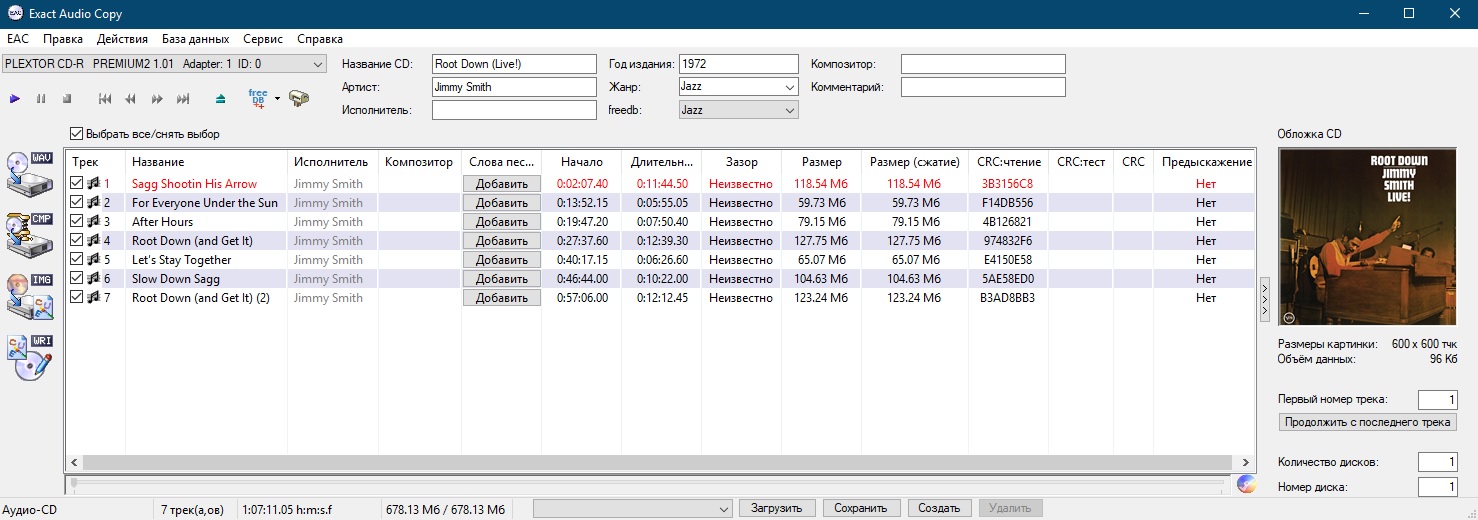
Task: Click the mailbox submit icon
Action: 298,99
